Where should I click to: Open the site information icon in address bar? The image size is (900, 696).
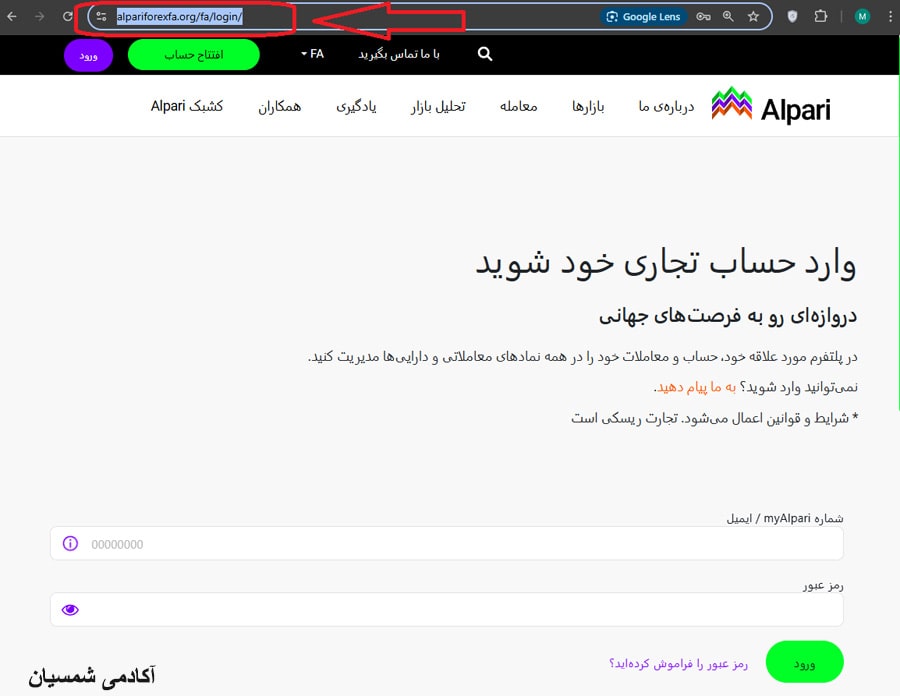tap(102, 17)
